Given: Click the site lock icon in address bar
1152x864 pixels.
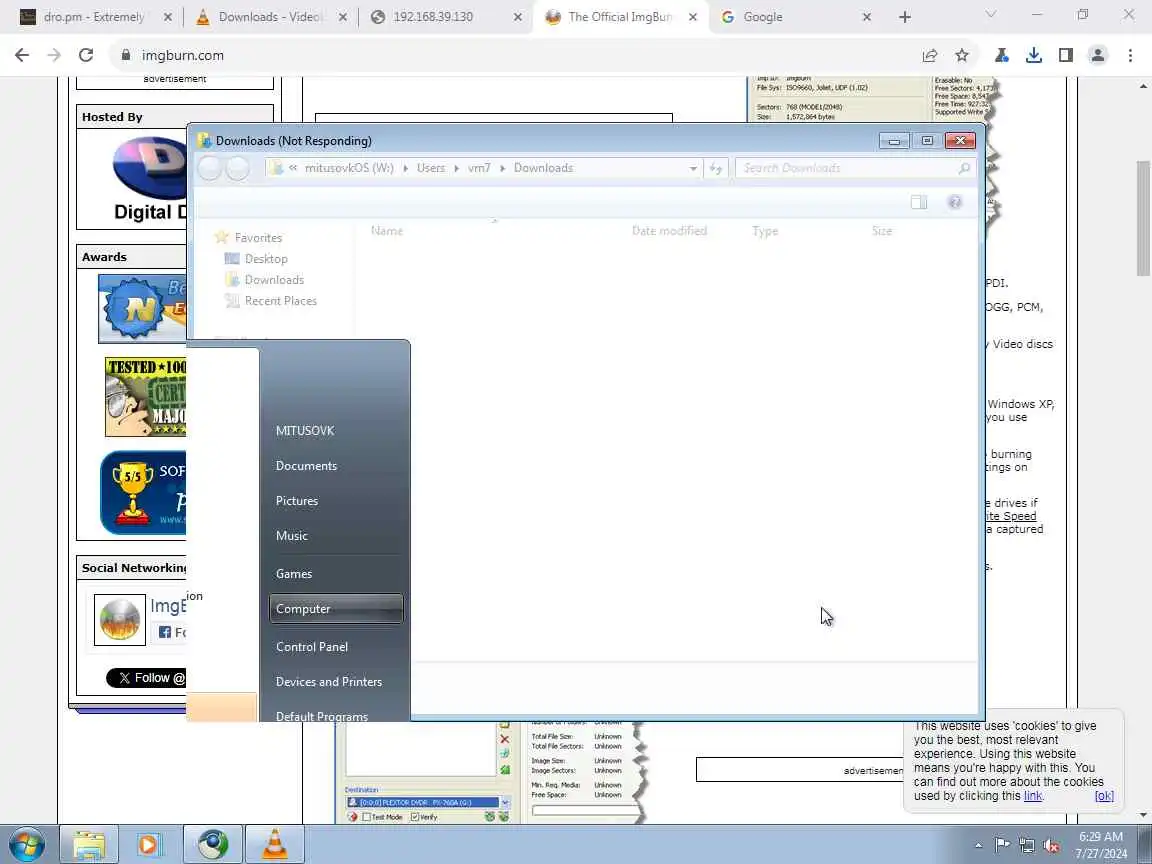Looking at the screenshot, I should click(126, 55).
